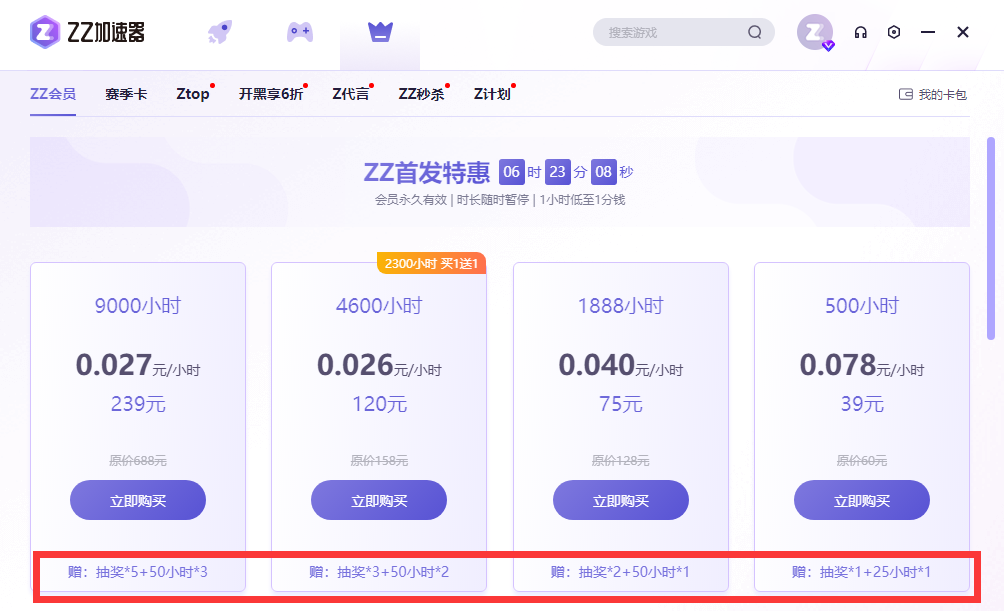Switch to the ZZ秒杀 tab
The image size is (1004, 611).
pos(421,94)
